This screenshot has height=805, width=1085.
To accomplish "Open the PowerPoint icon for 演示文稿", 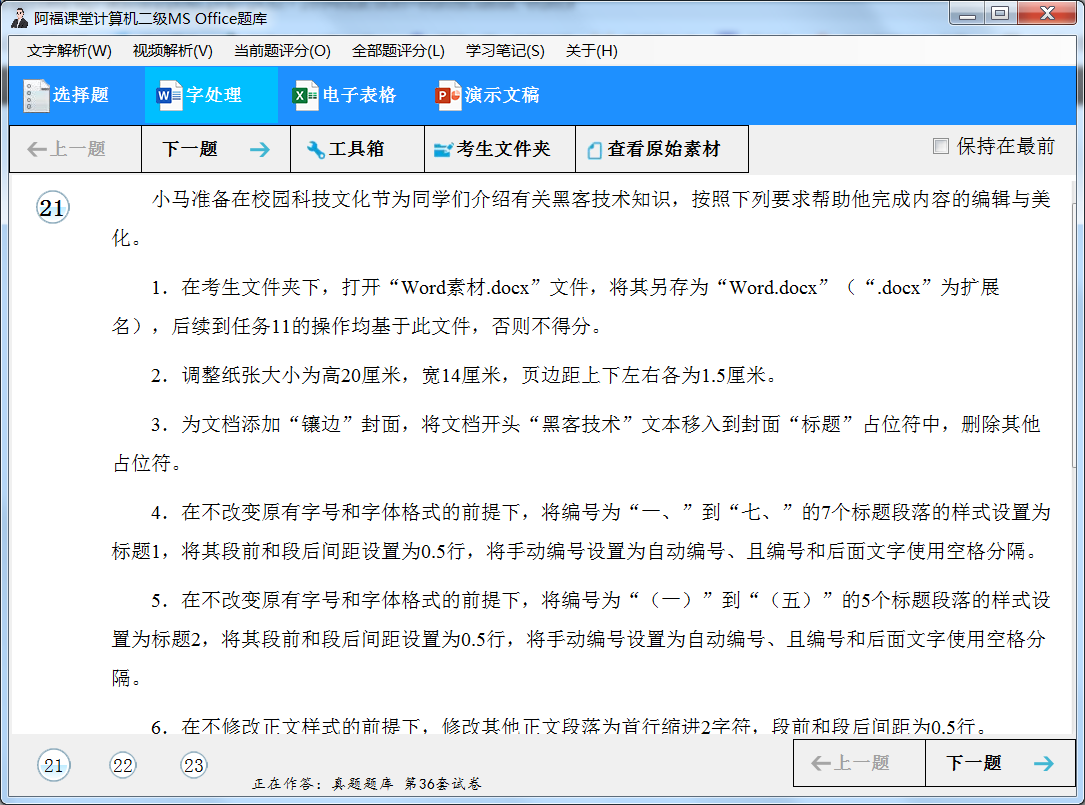I will (448, 96).
